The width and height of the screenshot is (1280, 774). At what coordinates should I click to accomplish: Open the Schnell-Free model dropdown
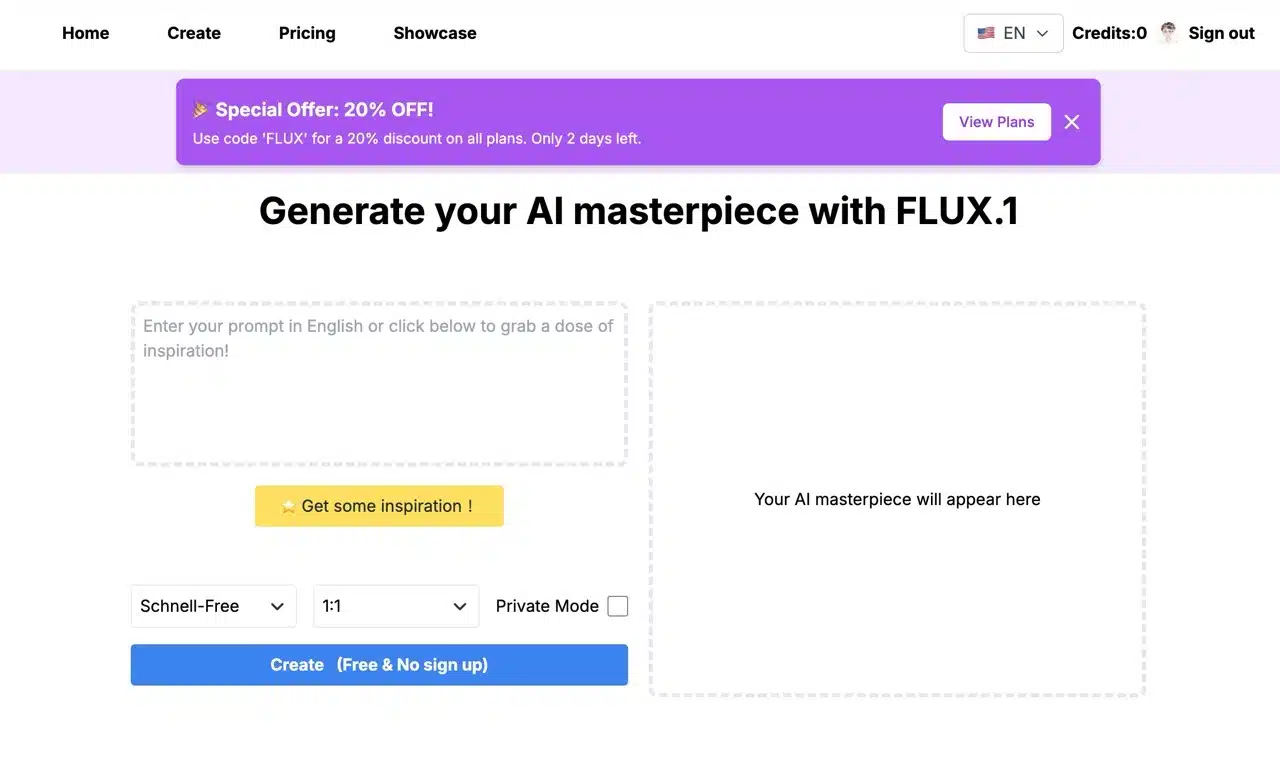coord(213,606)
